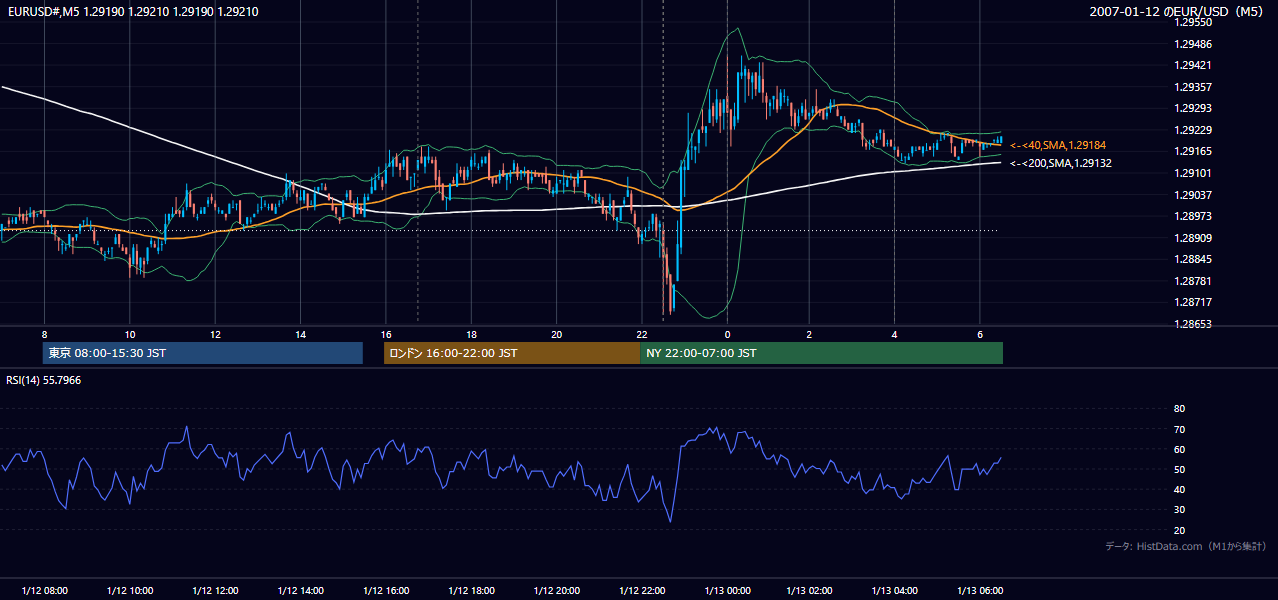Click the bottom time label 1/12 18:00
This screenshot has height=600, width=1278.
[x=472, y=590]
